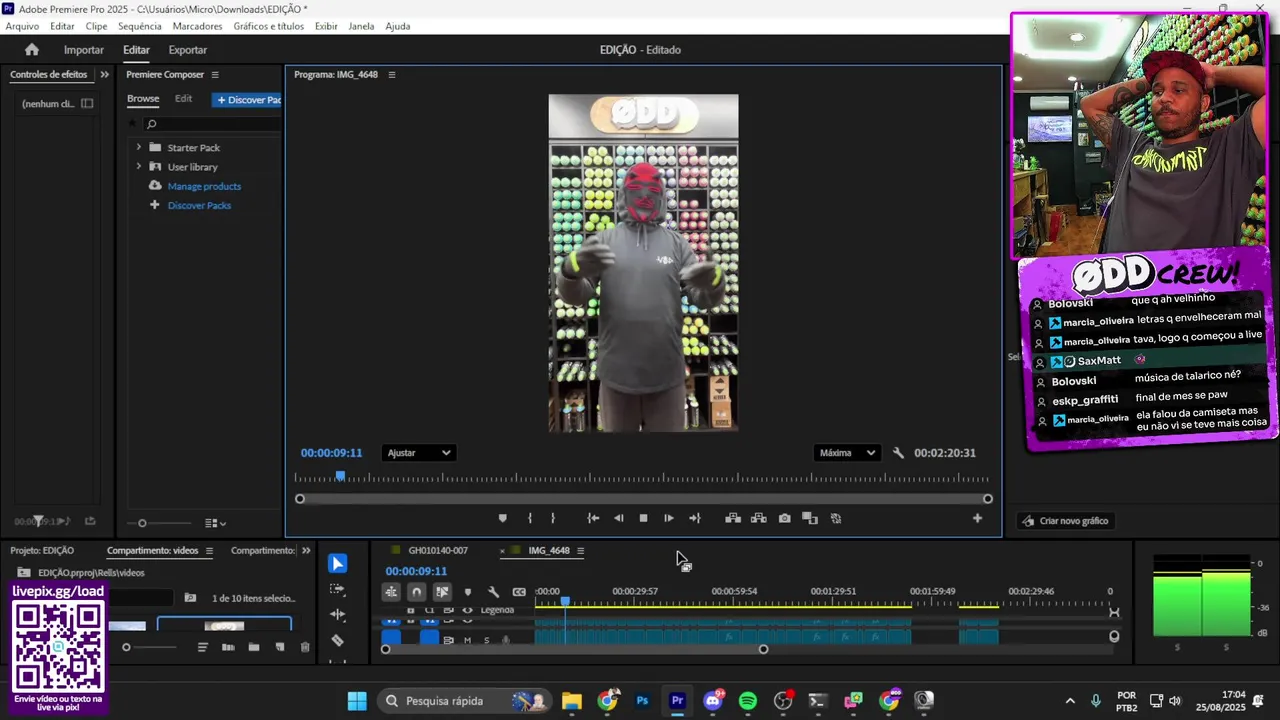This screenshot has height=720, width=1280.
Task: Click the Extract button
Action: [x=759, y=518]
